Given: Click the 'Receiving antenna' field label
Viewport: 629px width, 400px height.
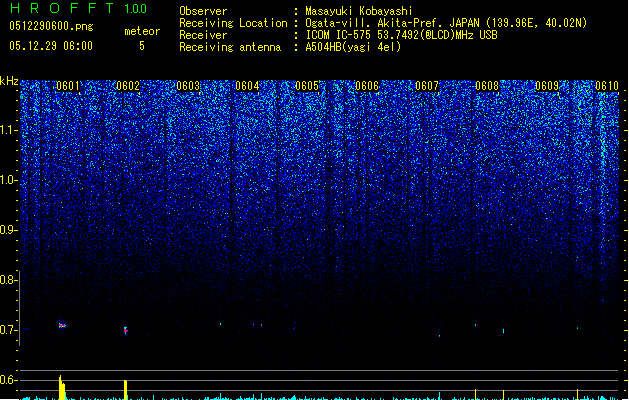Looking at the screenshot, I should 230,47.
